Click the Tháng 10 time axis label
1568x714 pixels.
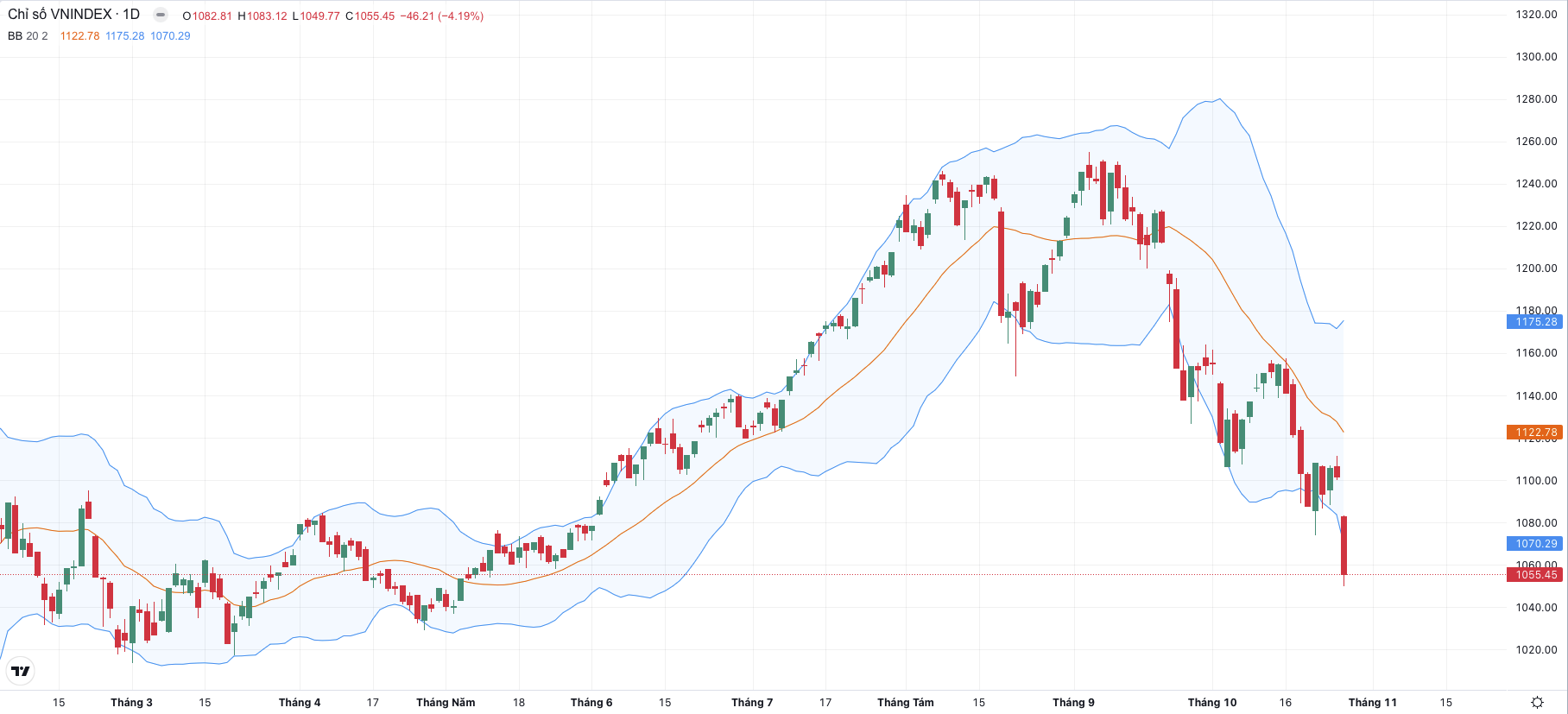(1212, 702)
